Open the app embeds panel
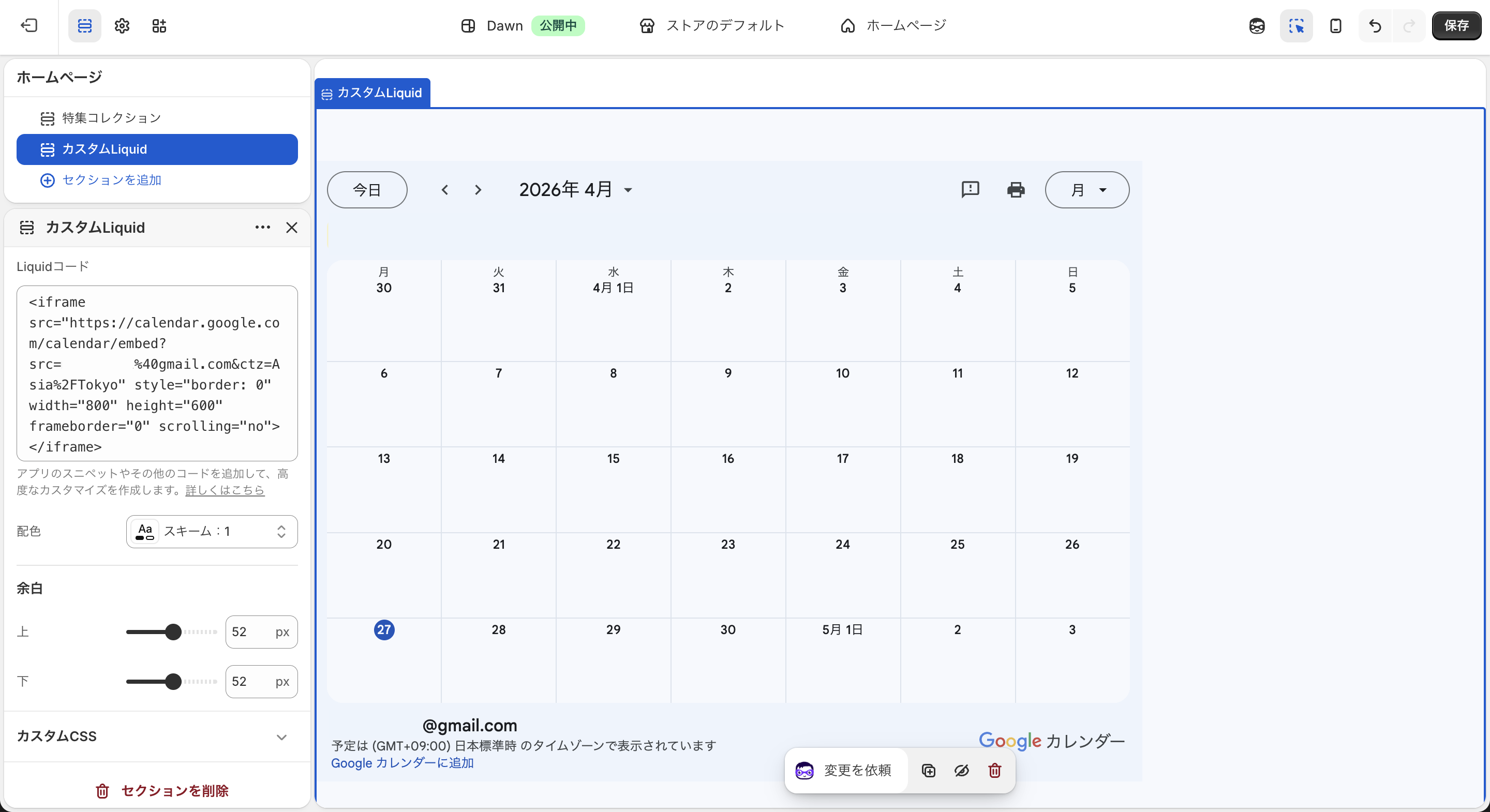Image resolution: width=1490 pixels, height=812 pixels. [160, 25]
